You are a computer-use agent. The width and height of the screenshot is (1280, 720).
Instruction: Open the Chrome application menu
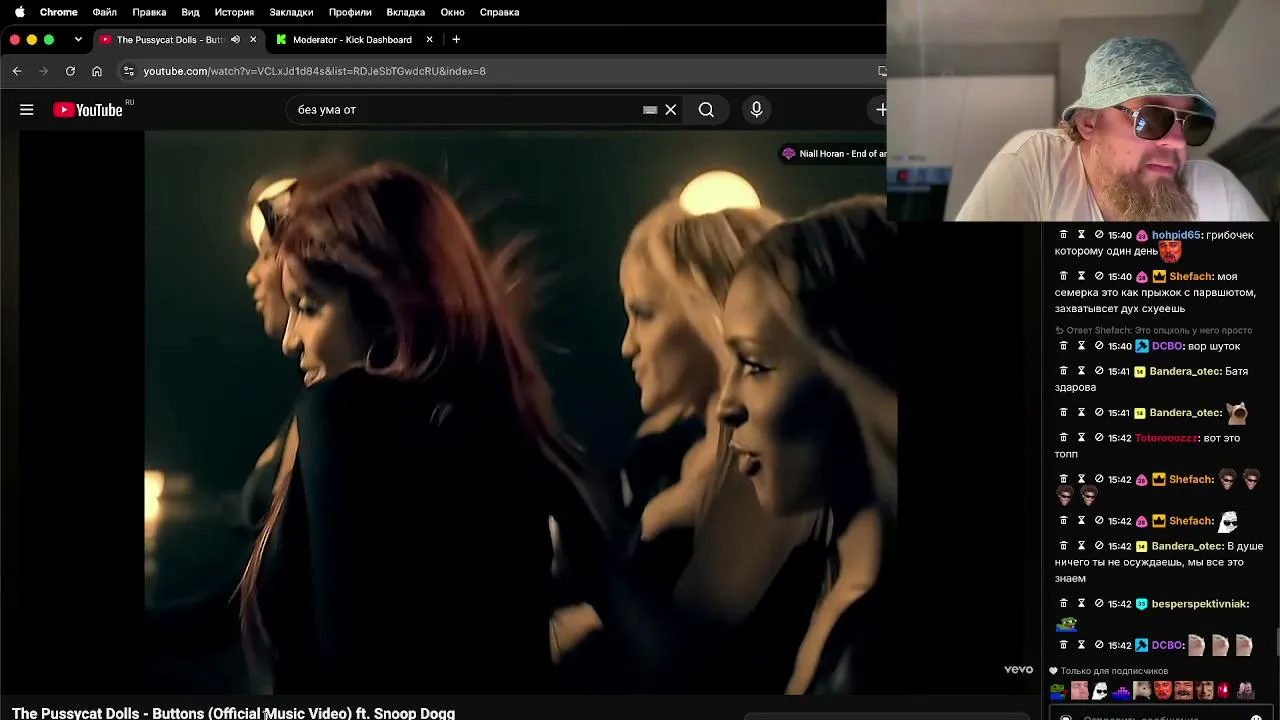(58, 12)
